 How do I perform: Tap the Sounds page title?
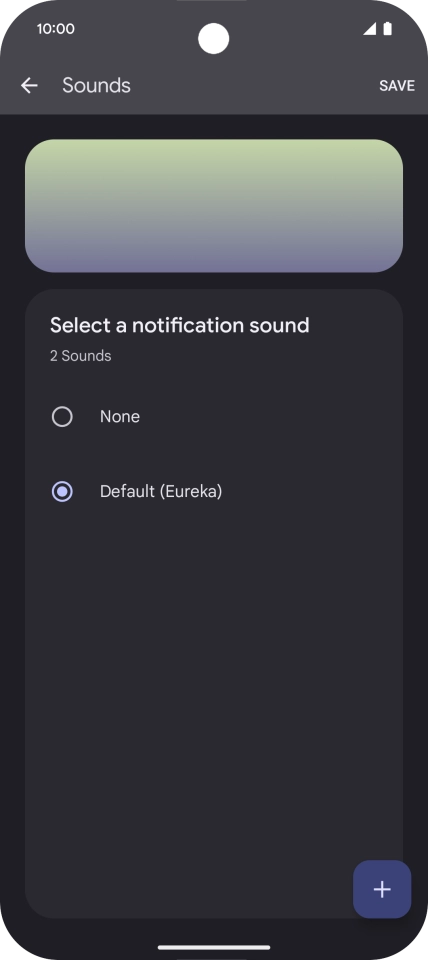pos(96,85)
